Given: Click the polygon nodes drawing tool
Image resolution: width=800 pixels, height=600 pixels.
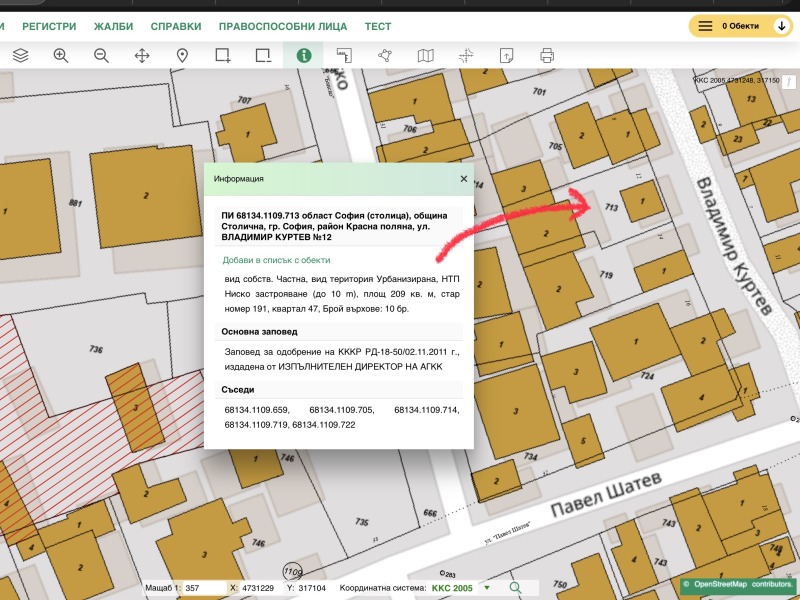Looking at the screenshot, I should 385,56.
